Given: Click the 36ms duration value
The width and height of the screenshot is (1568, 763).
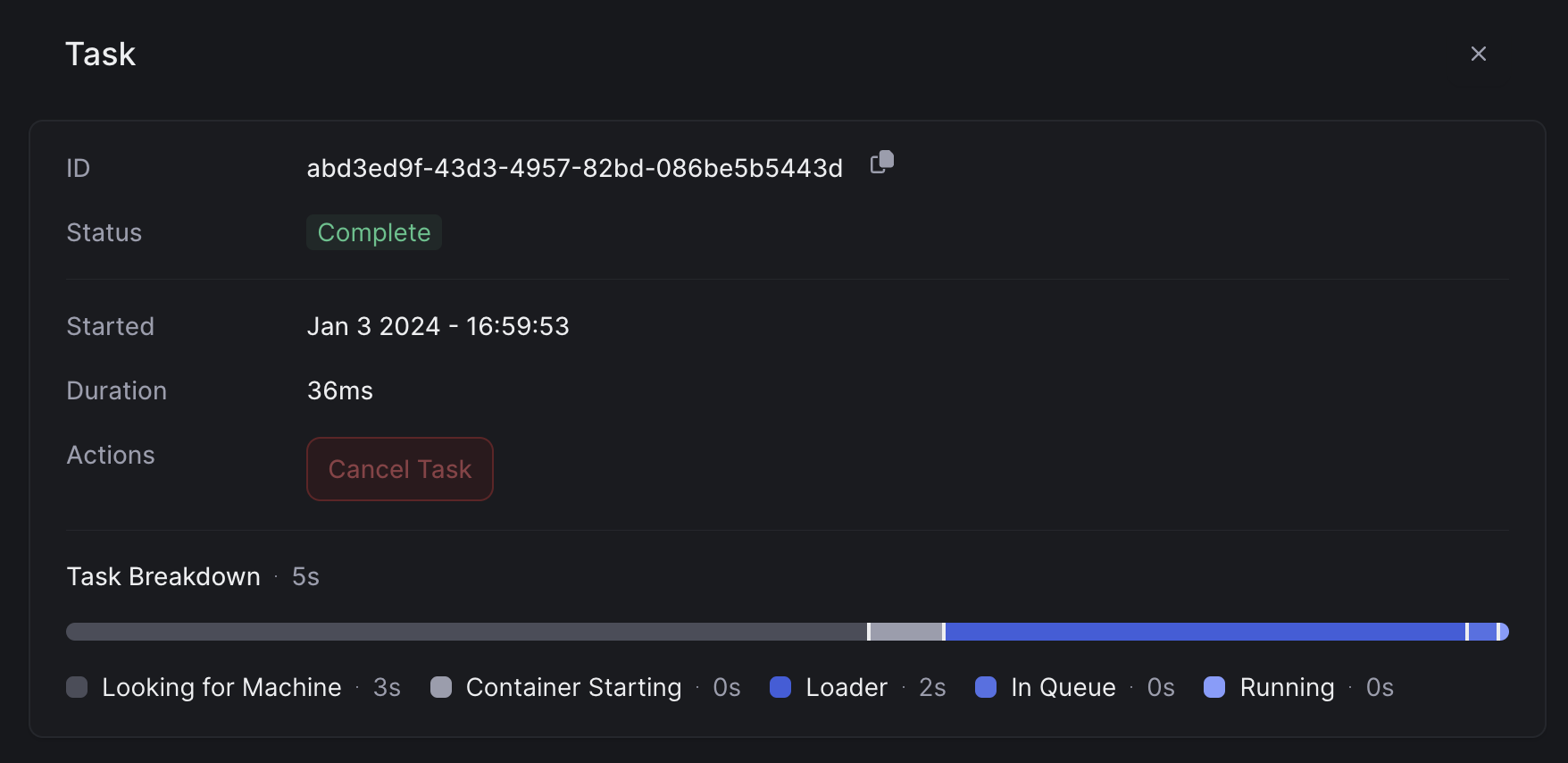Looking at the screenshot, I should click(340, 390).
